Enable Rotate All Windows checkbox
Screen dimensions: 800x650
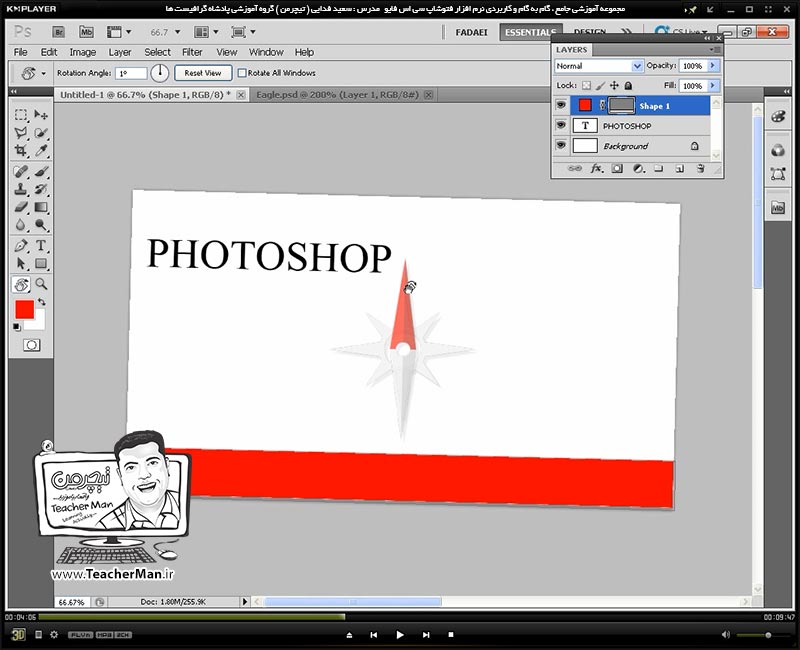pos(242,73)
